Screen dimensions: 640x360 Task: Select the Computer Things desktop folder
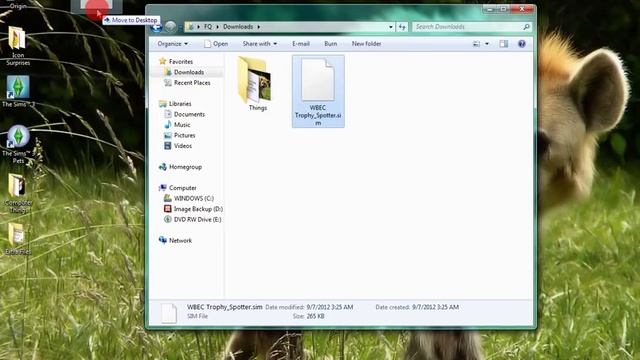click(18, 193)
